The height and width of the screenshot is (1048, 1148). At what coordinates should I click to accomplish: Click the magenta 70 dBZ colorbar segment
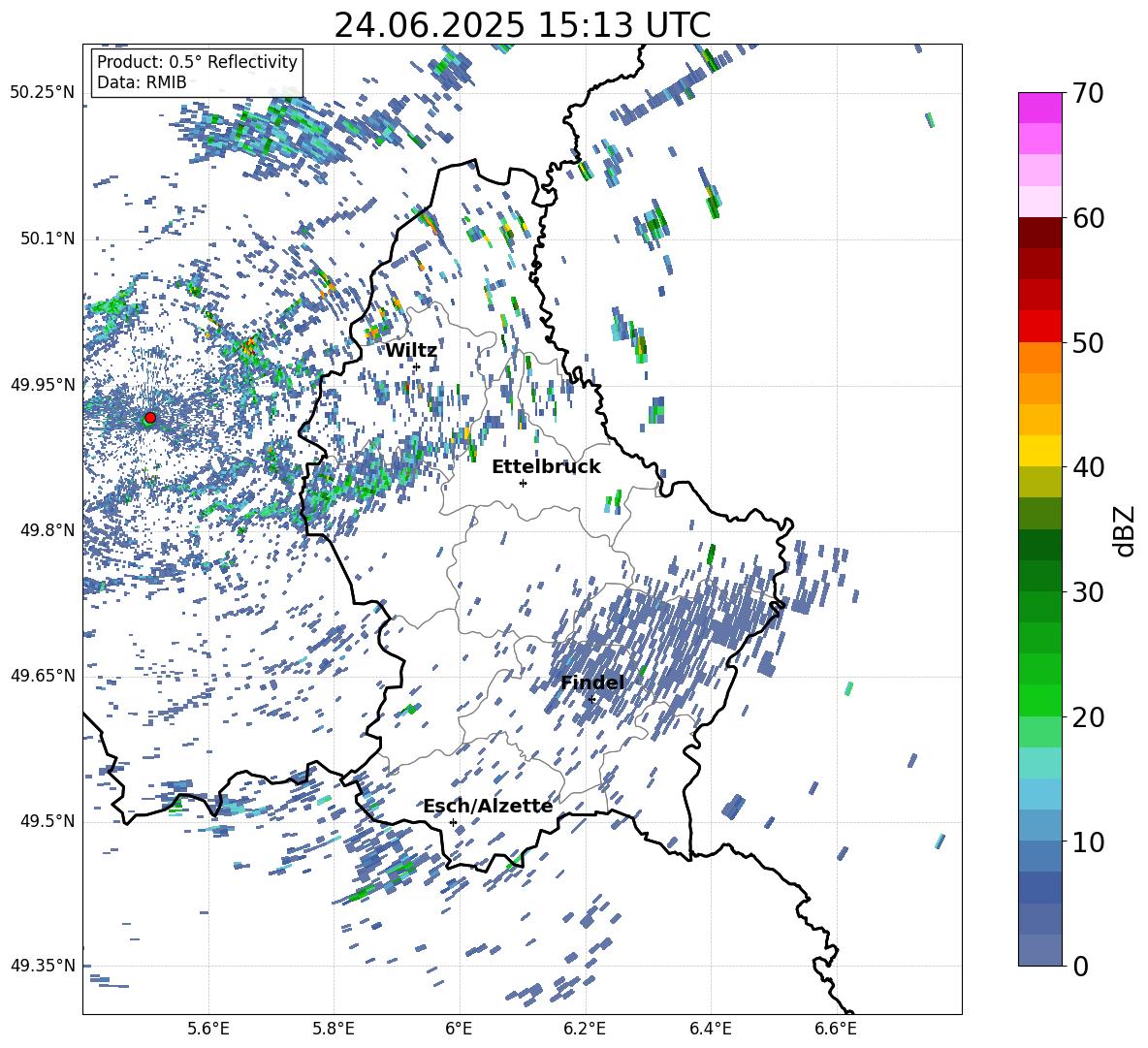tap(1039, 108)
